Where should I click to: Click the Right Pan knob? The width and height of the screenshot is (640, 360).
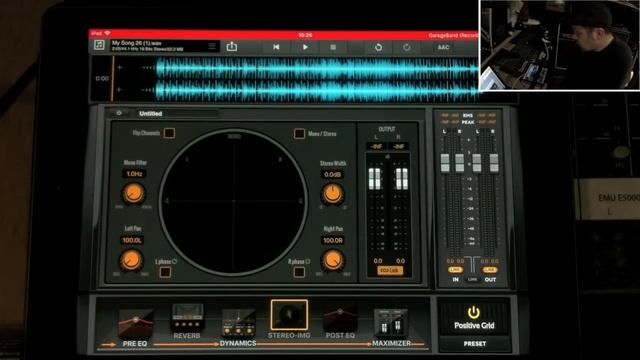(x=333, y=260)
